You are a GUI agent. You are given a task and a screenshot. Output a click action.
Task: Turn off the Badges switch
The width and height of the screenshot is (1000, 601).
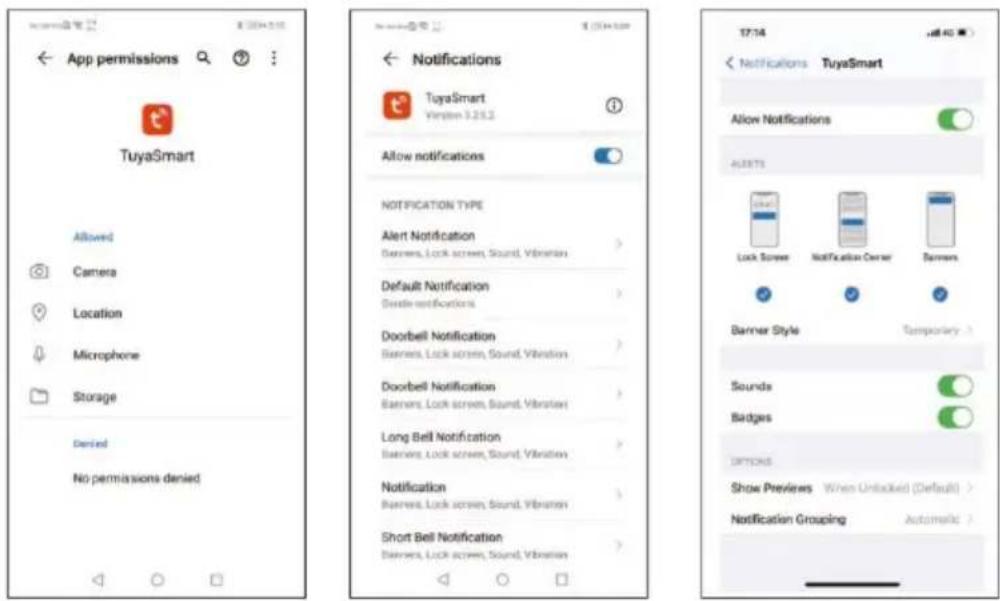[955, 417]
